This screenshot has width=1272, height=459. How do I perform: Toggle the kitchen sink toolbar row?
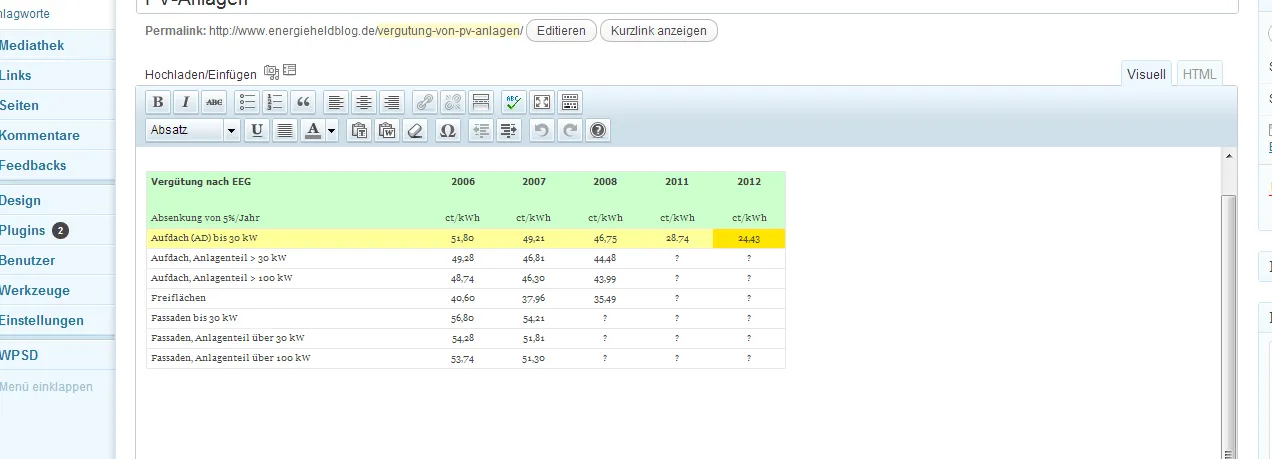(570, 102)
